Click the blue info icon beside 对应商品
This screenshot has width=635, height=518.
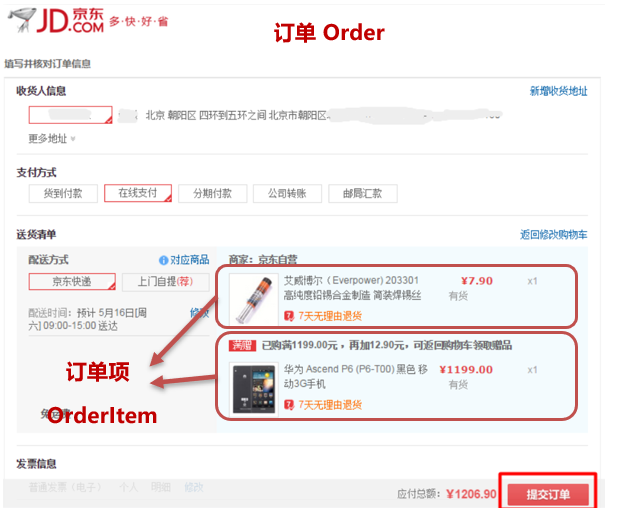163,260
